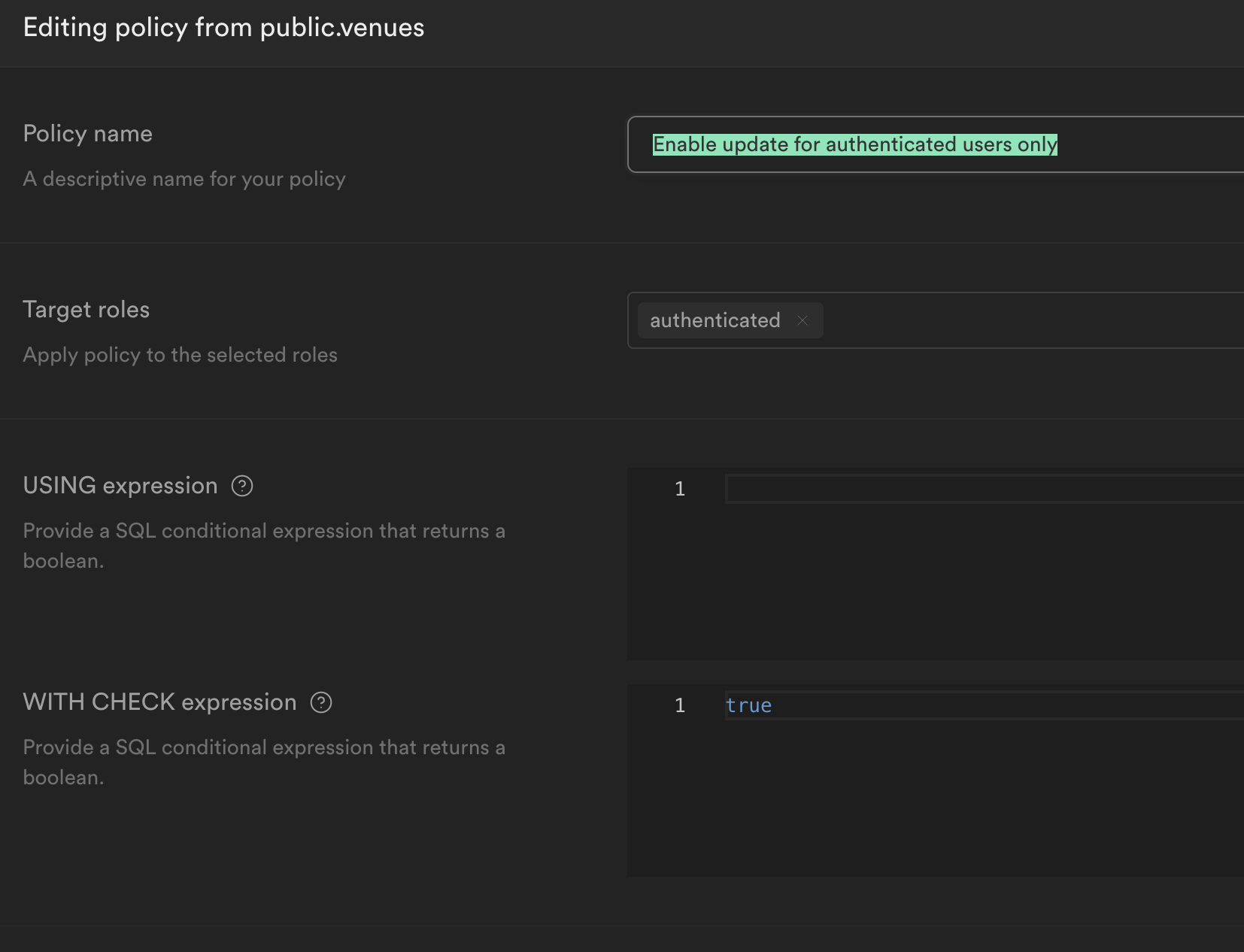The image size is (1244, 952).
Task: Click "Apply policy to the selected roles" text
Action: (181, 355)
